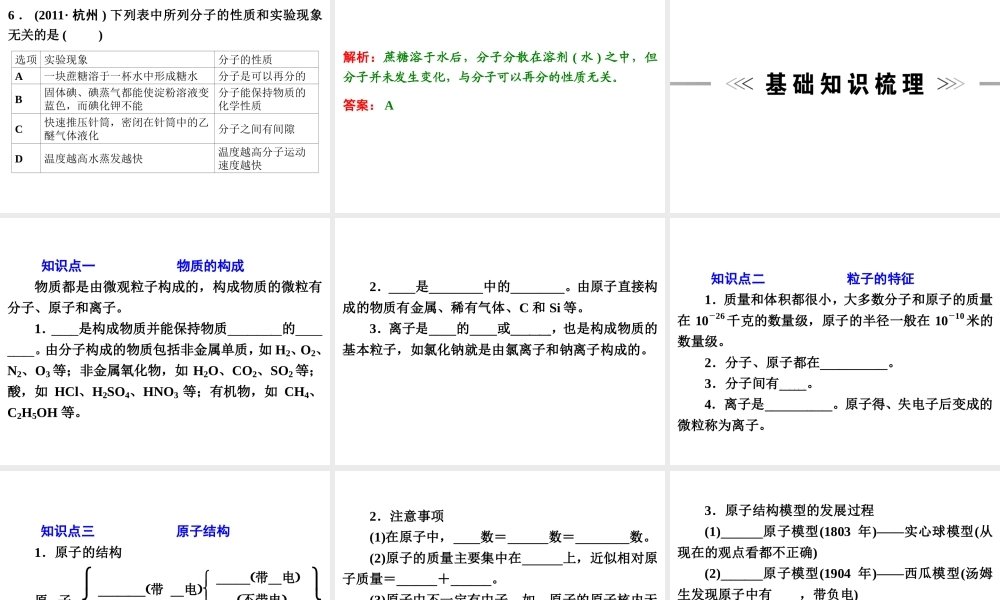Click the cell 温度越高水蒸发越快
This screenshot has width=1000, height=600.
pyautogui.click(x=128, y=158)
